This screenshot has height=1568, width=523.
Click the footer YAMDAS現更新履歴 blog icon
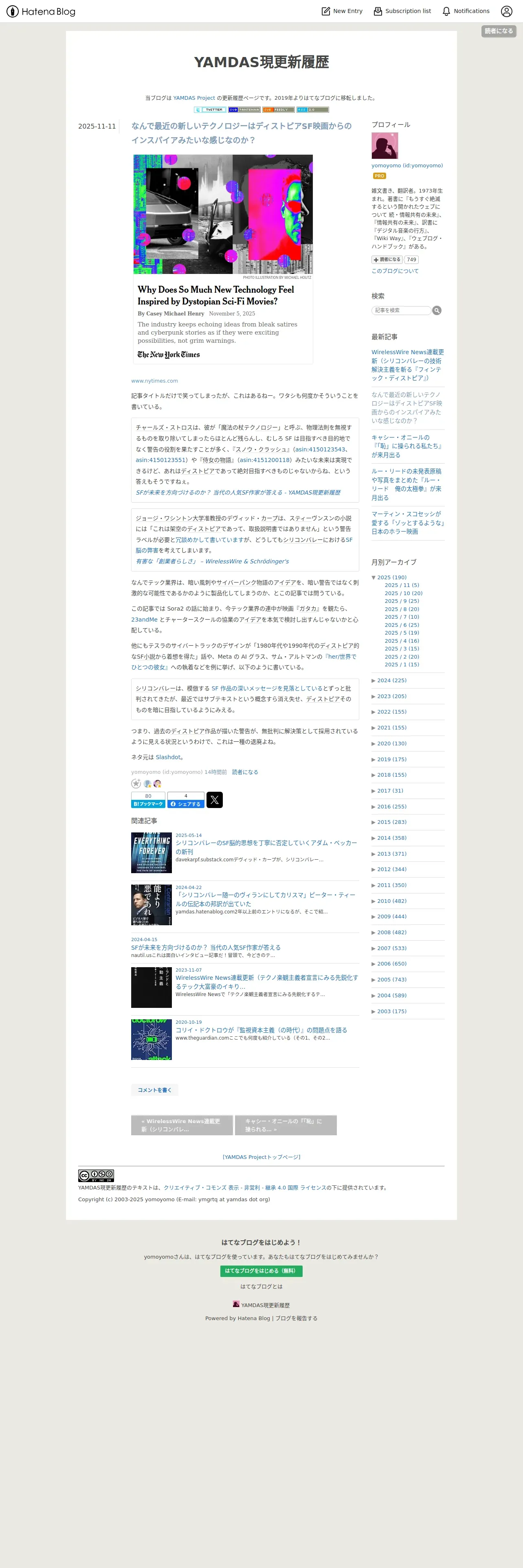point(236,1305)
